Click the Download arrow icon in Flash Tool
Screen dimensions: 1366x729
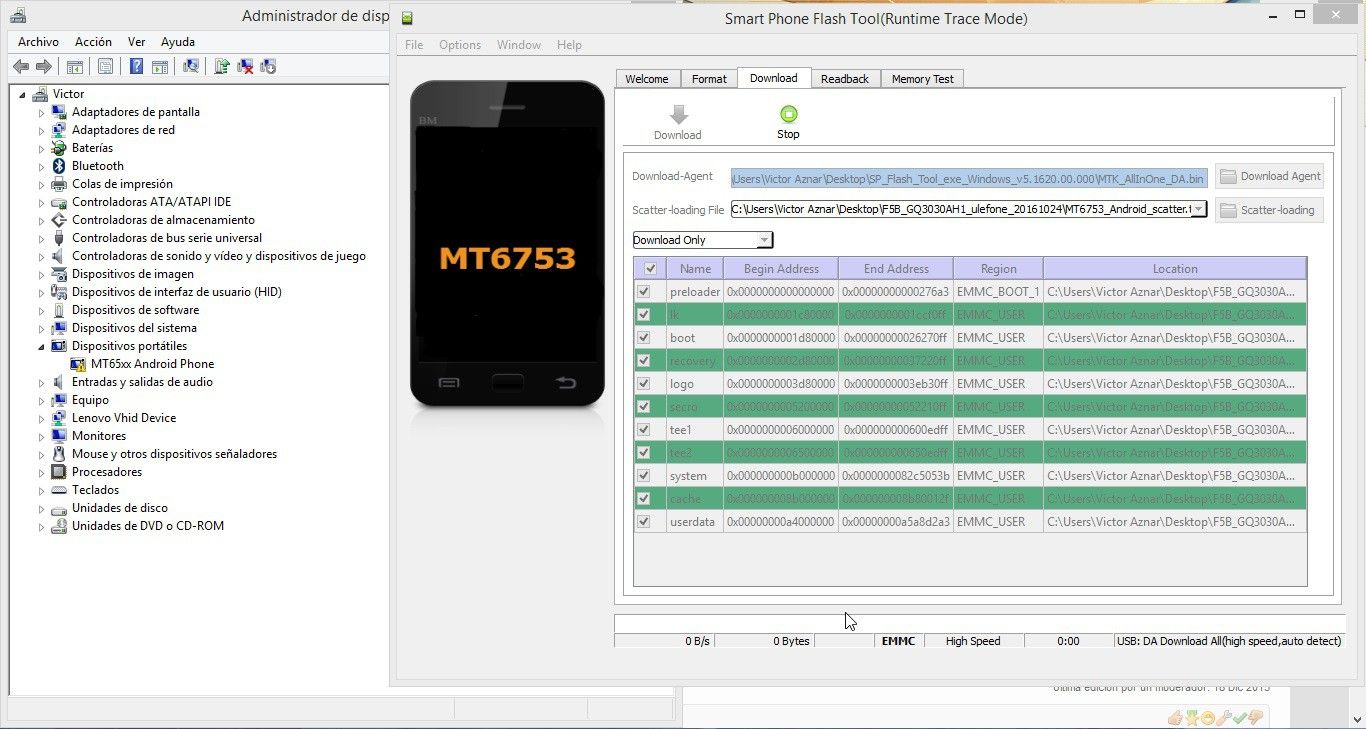(678, 114)
